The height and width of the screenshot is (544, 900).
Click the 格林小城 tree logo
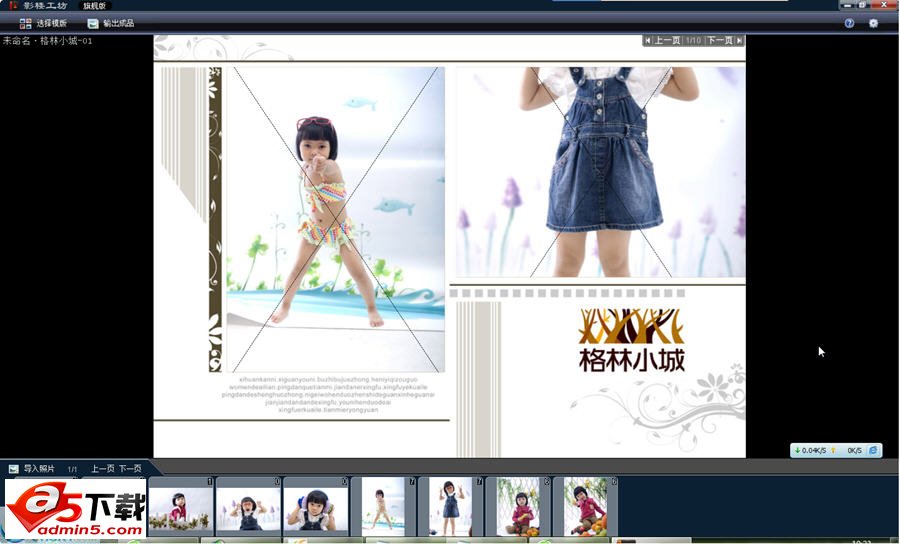631,340
